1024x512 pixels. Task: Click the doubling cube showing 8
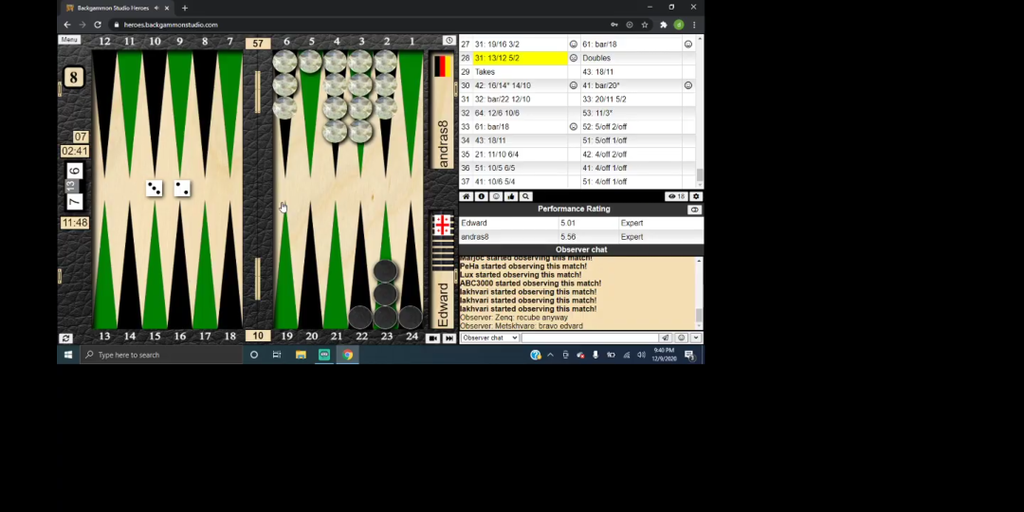(x=74, y=77)
